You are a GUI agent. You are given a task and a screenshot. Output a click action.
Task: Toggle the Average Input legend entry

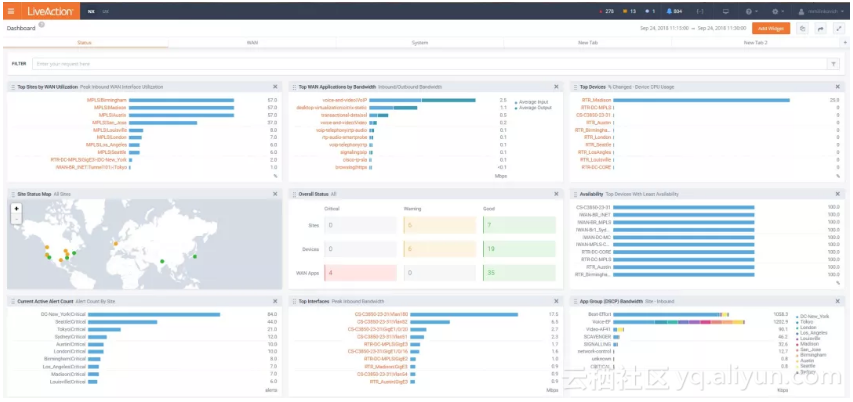pos(533,102)
